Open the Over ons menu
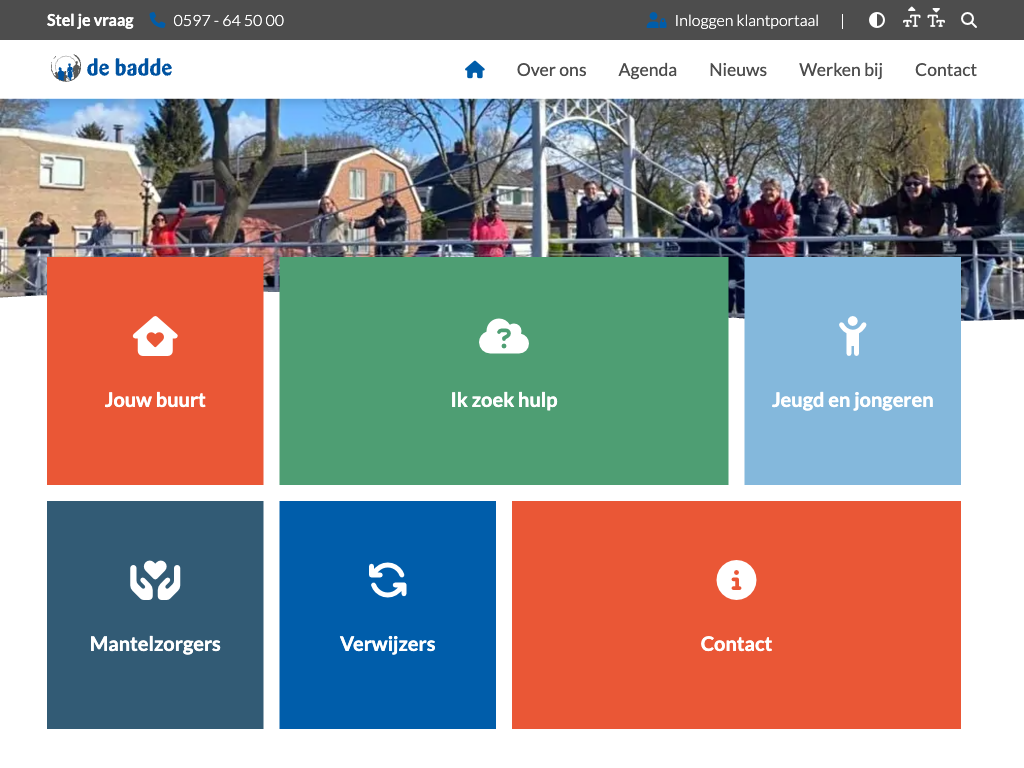Viewport: 1024px width, 768px height. pos(551,70)
